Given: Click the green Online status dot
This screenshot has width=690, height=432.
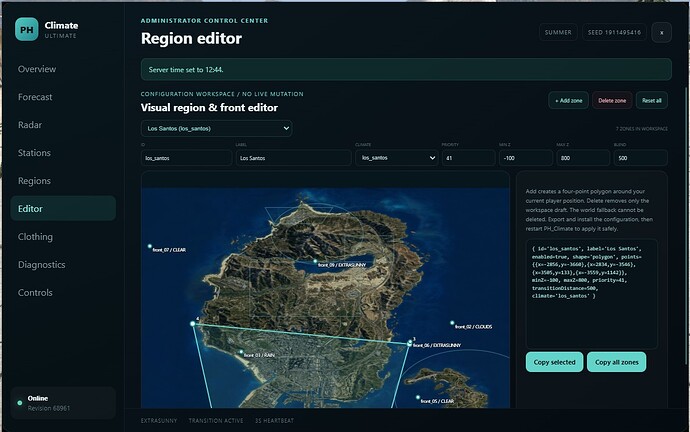Looking at the screenshot, I should (x=20, y=403).
